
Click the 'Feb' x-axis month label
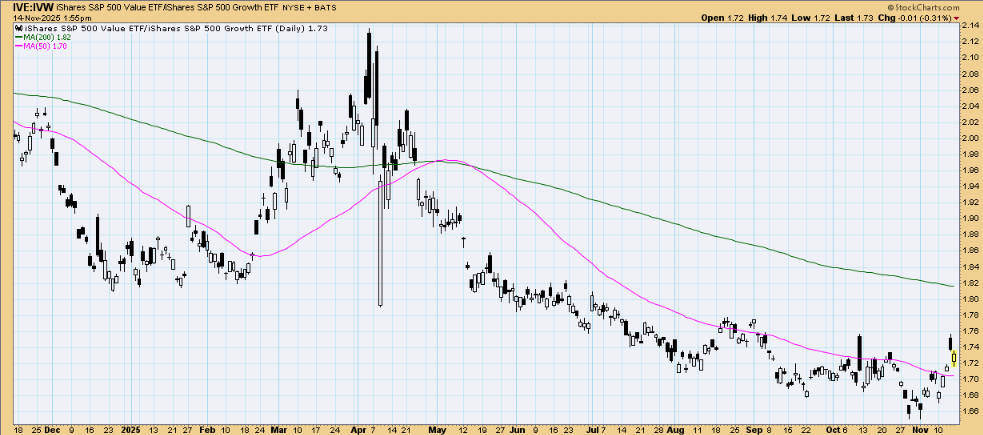[x=207, y=429]
